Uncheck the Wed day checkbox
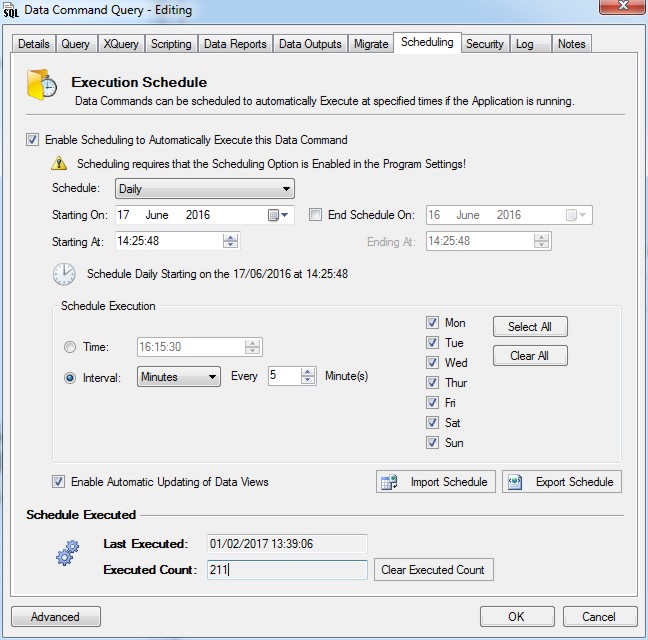 432,363
